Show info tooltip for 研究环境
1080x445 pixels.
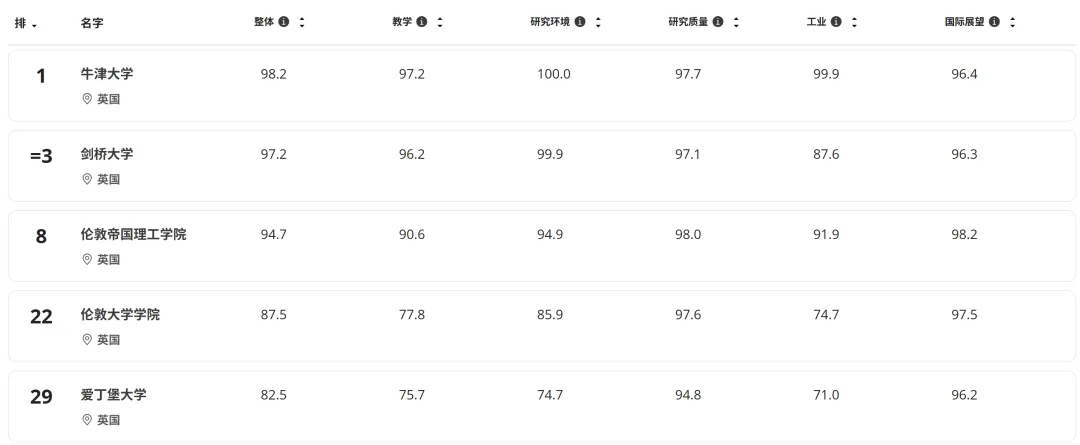(x=580, y=22)
